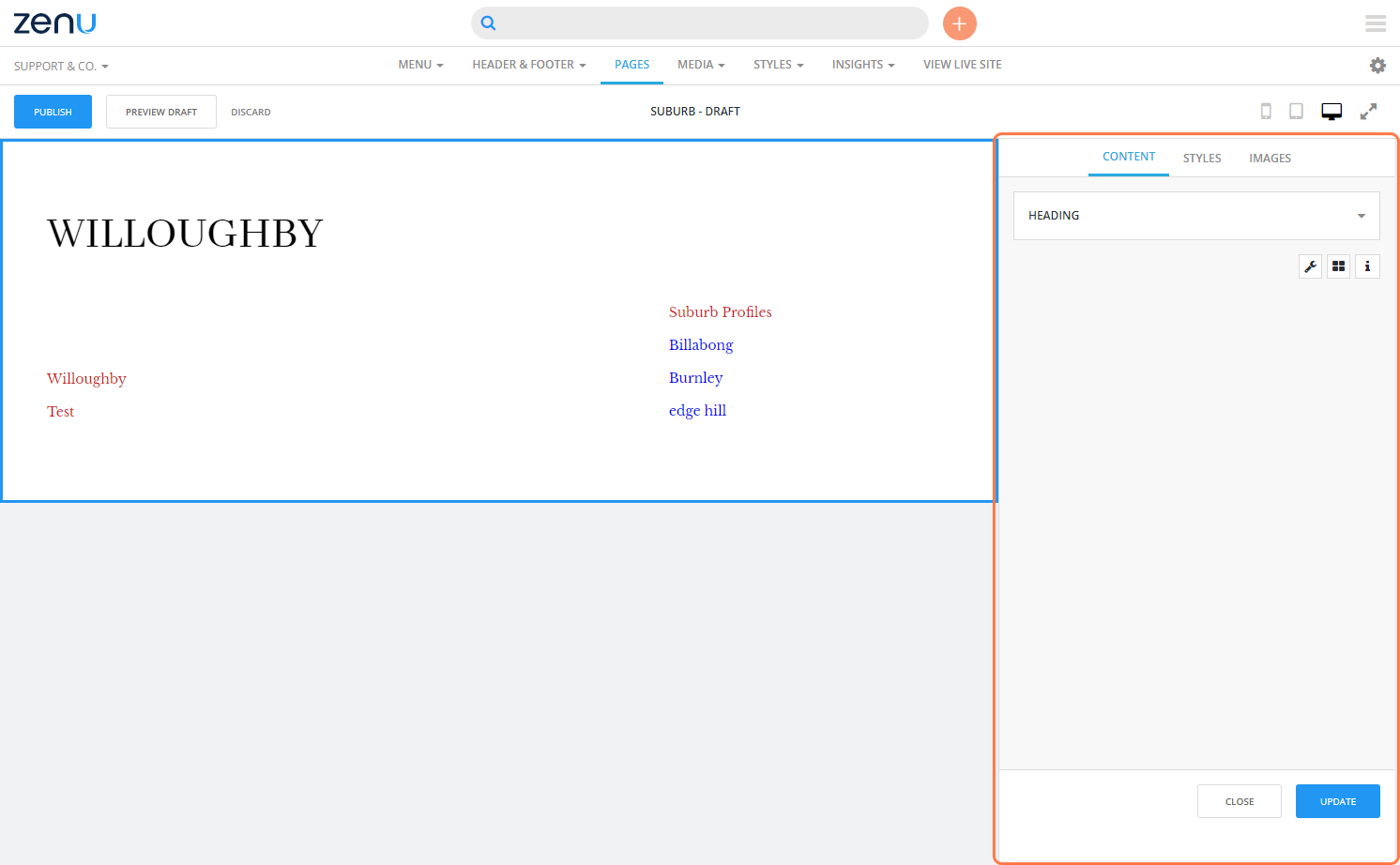Image resolution: width=1400 pixels, height=865 pixels.
Task: Click the PREVIEW DRAFT button
Action: [161, 112]
